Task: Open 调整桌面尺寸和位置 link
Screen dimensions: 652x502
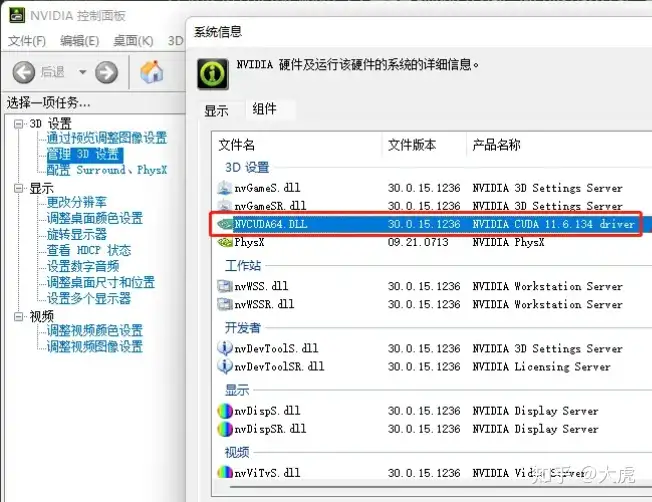Action: [101, 282]
